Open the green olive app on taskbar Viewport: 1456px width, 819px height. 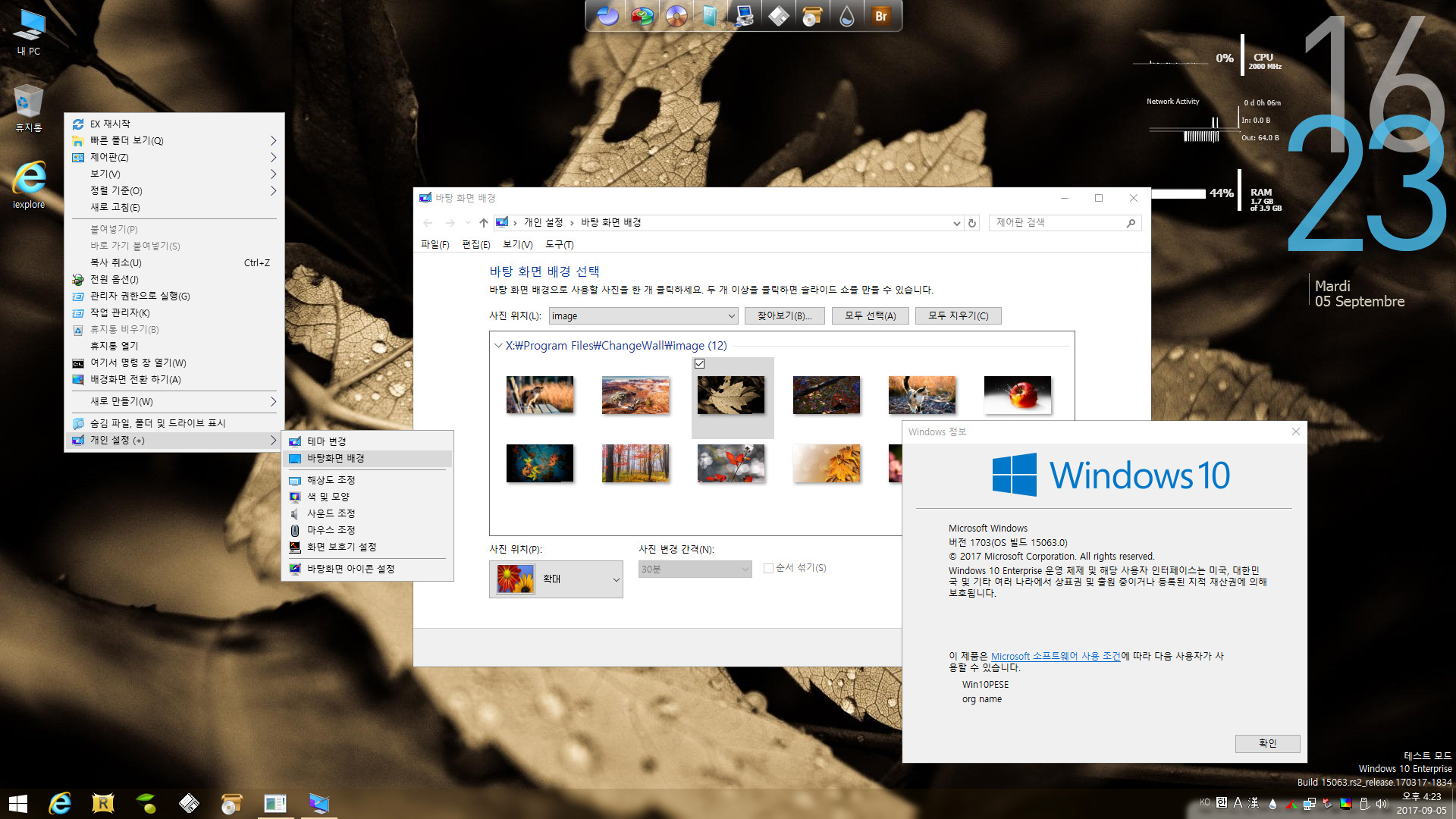[146, 804]
